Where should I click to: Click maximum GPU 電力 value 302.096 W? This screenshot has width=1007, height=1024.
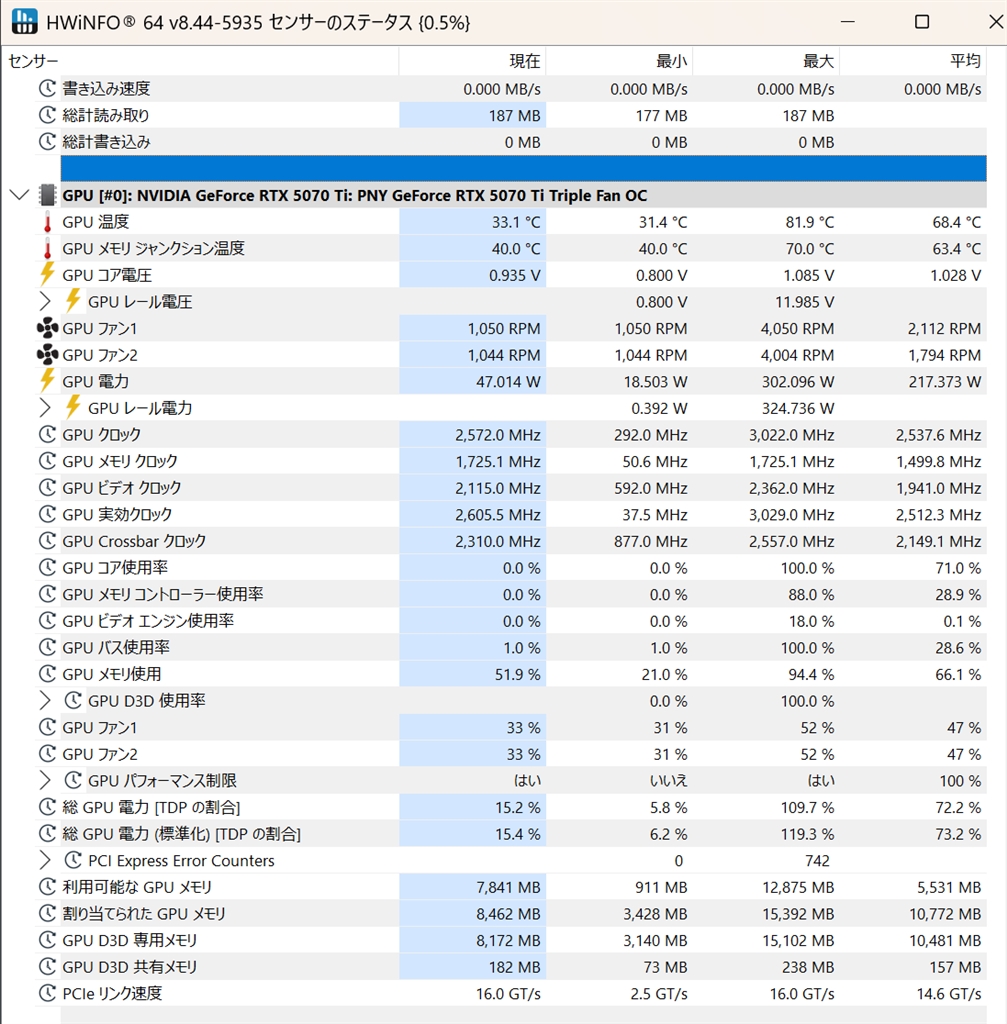coord(798,381)
